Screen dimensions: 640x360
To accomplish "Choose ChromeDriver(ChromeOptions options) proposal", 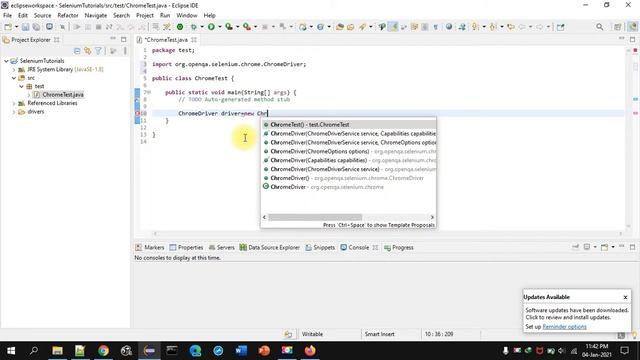I will point(348,151).
